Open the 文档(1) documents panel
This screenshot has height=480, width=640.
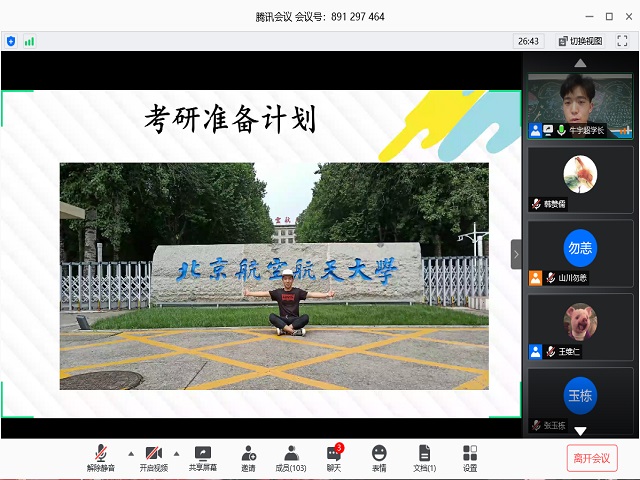pyautogui.click(x=424, y=458)
